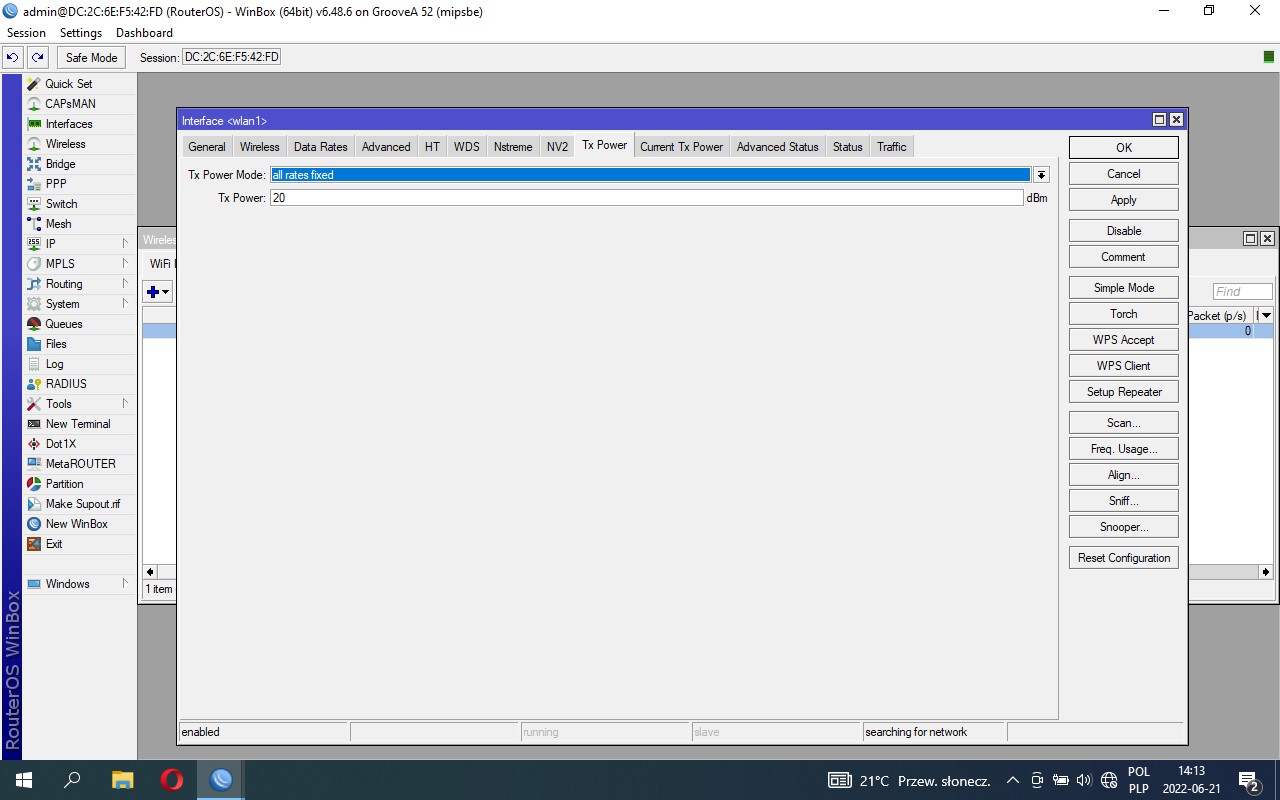Click the Session MAC address field
The width and height of the screenshot is (1280, 800).
pyautogui.click(x=231, y=58)
